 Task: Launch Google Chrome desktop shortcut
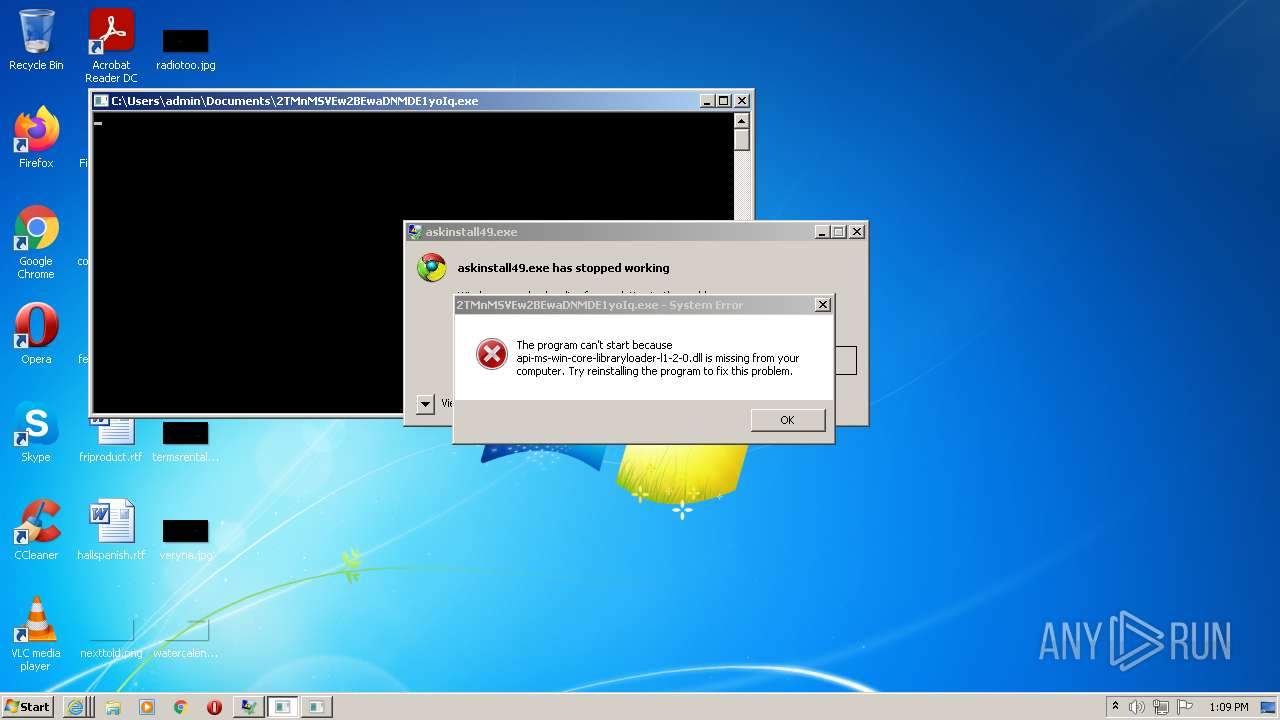tap(36, 243)
